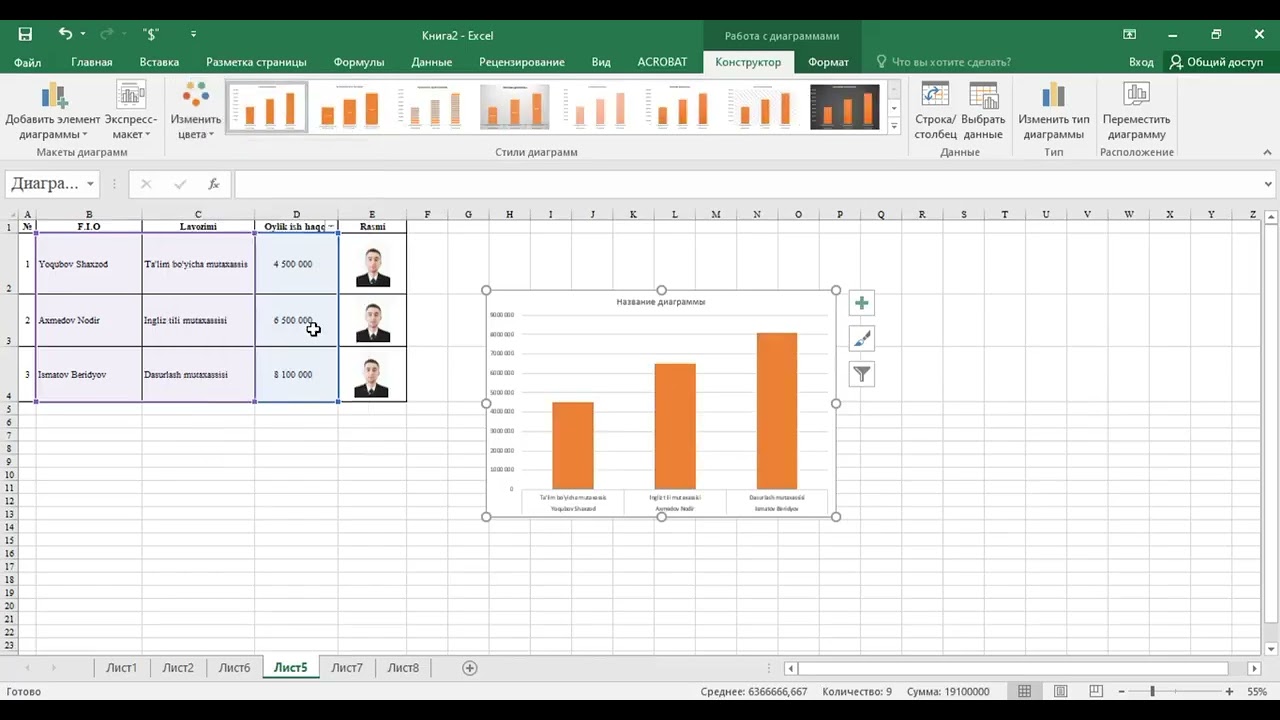Click Изменить тип диаграммы
Screen dimensions: 1280x720
click(x=1054, y=111)
